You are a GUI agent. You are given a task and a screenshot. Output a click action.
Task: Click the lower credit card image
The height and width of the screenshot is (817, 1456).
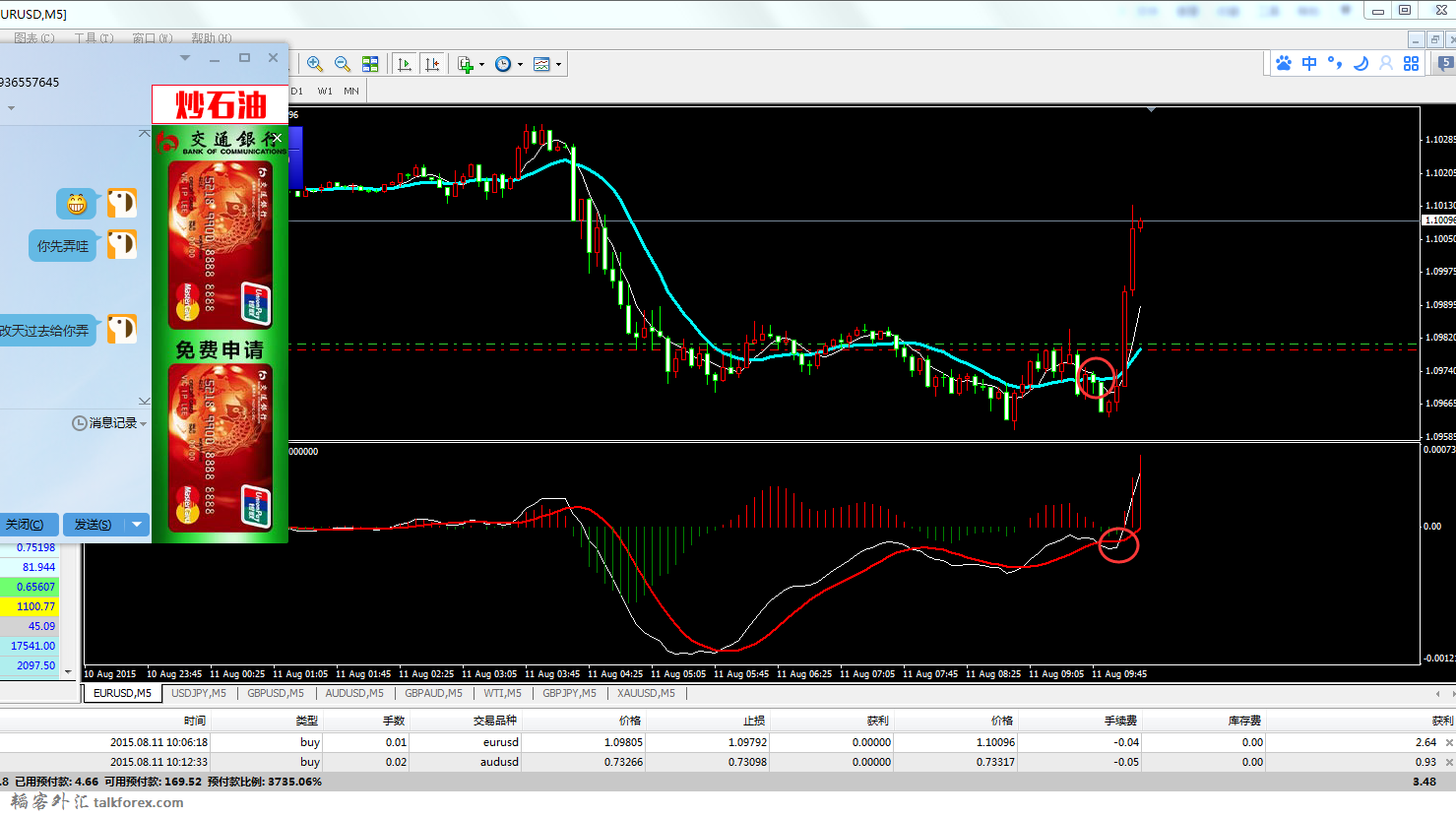click(221, 447)
